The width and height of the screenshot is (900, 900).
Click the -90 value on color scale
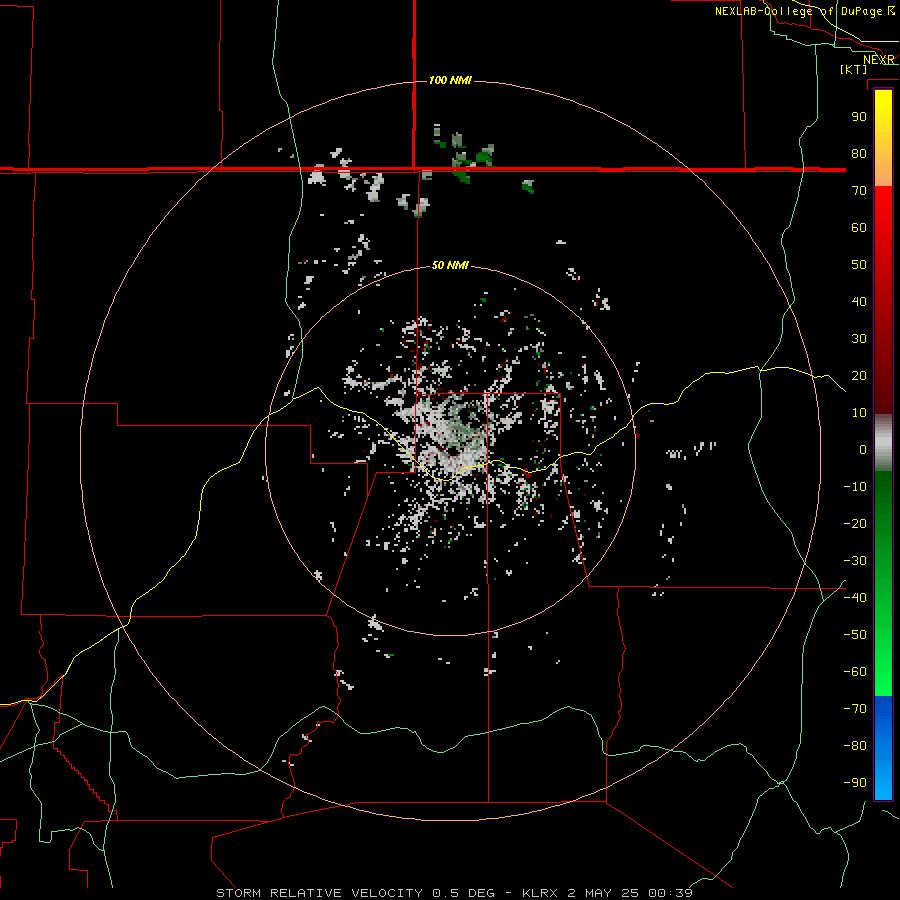[855, 783]
